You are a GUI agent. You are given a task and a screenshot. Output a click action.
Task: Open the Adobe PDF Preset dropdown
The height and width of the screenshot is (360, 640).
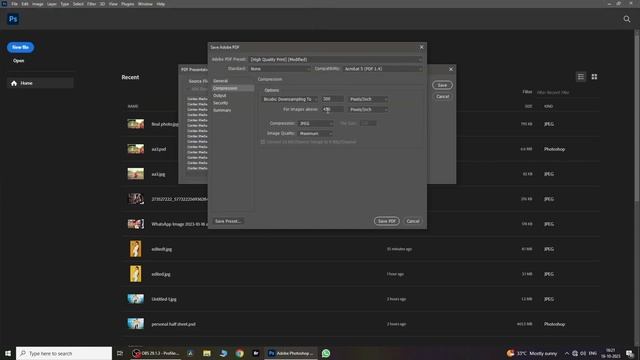(336, 60)
